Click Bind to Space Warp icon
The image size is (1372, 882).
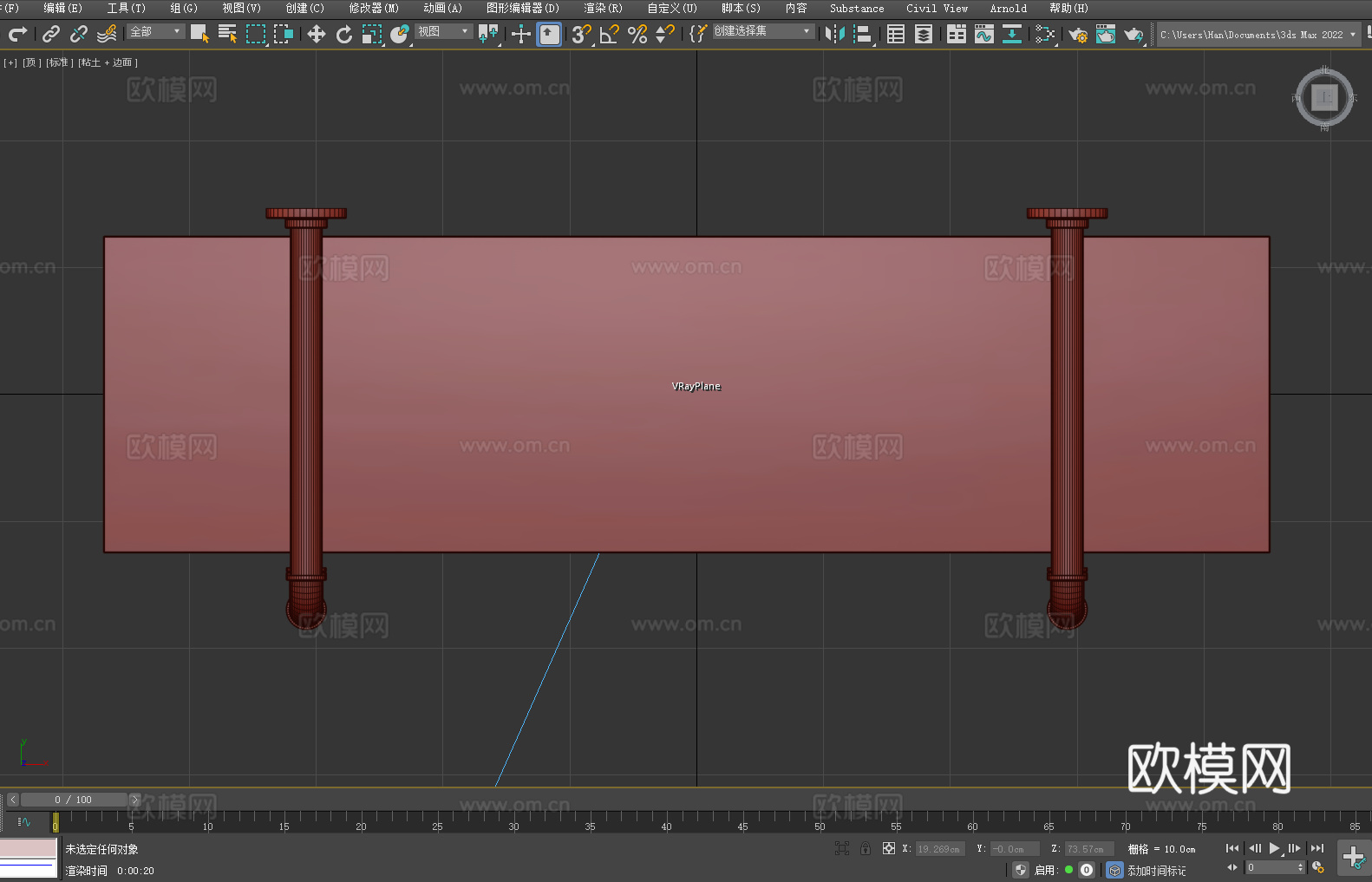(107, 34)
